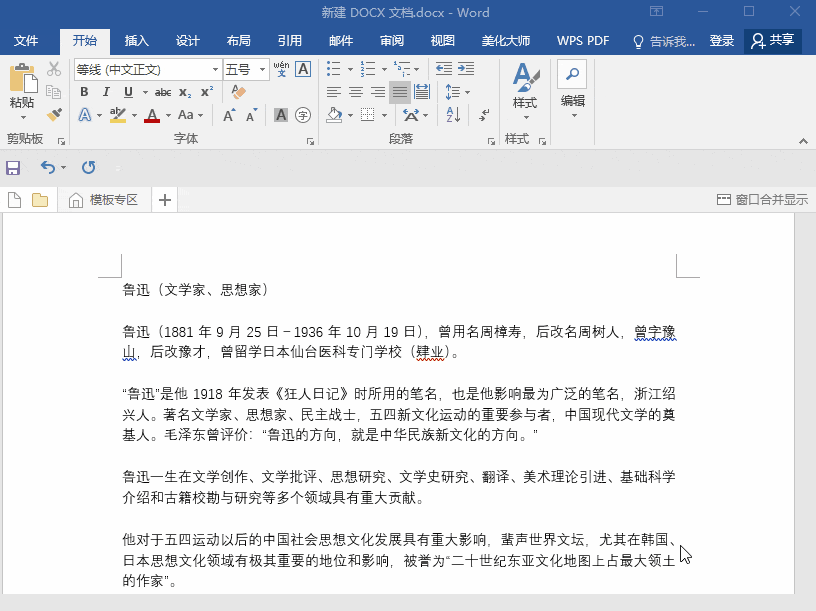This screenshot has height=611, width=816.
Task: Toggle superscript x²
Action: pyautogui.click(x=207, y=92)
